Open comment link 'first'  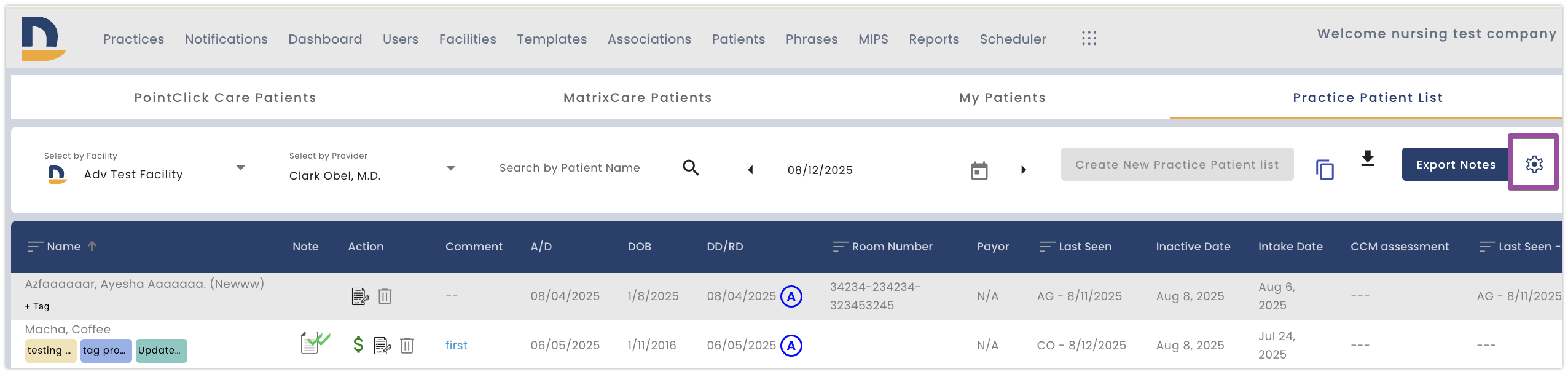(x=456, y=346)
